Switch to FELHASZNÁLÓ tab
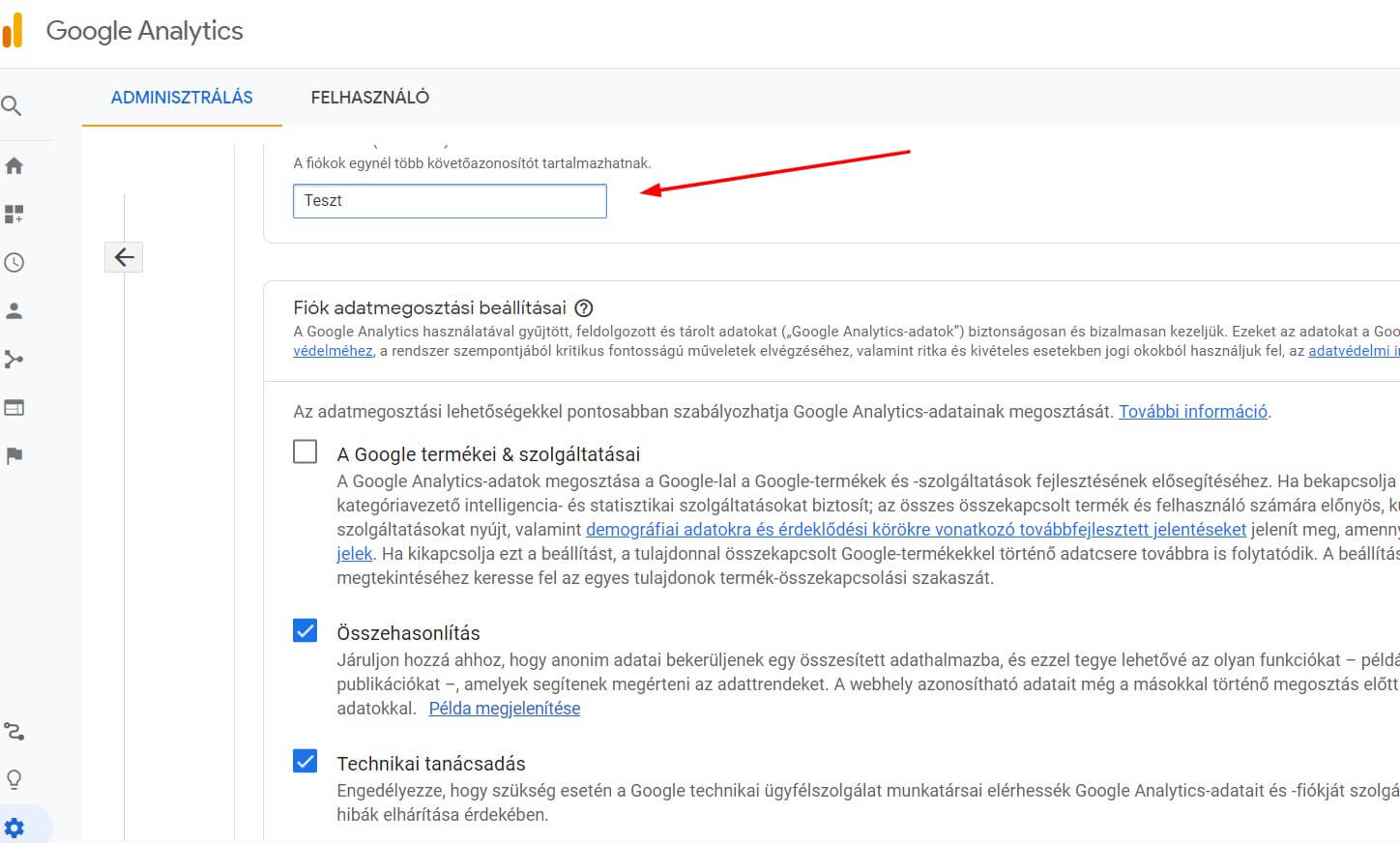The image size is (1400, 843). tap(370, 98)
